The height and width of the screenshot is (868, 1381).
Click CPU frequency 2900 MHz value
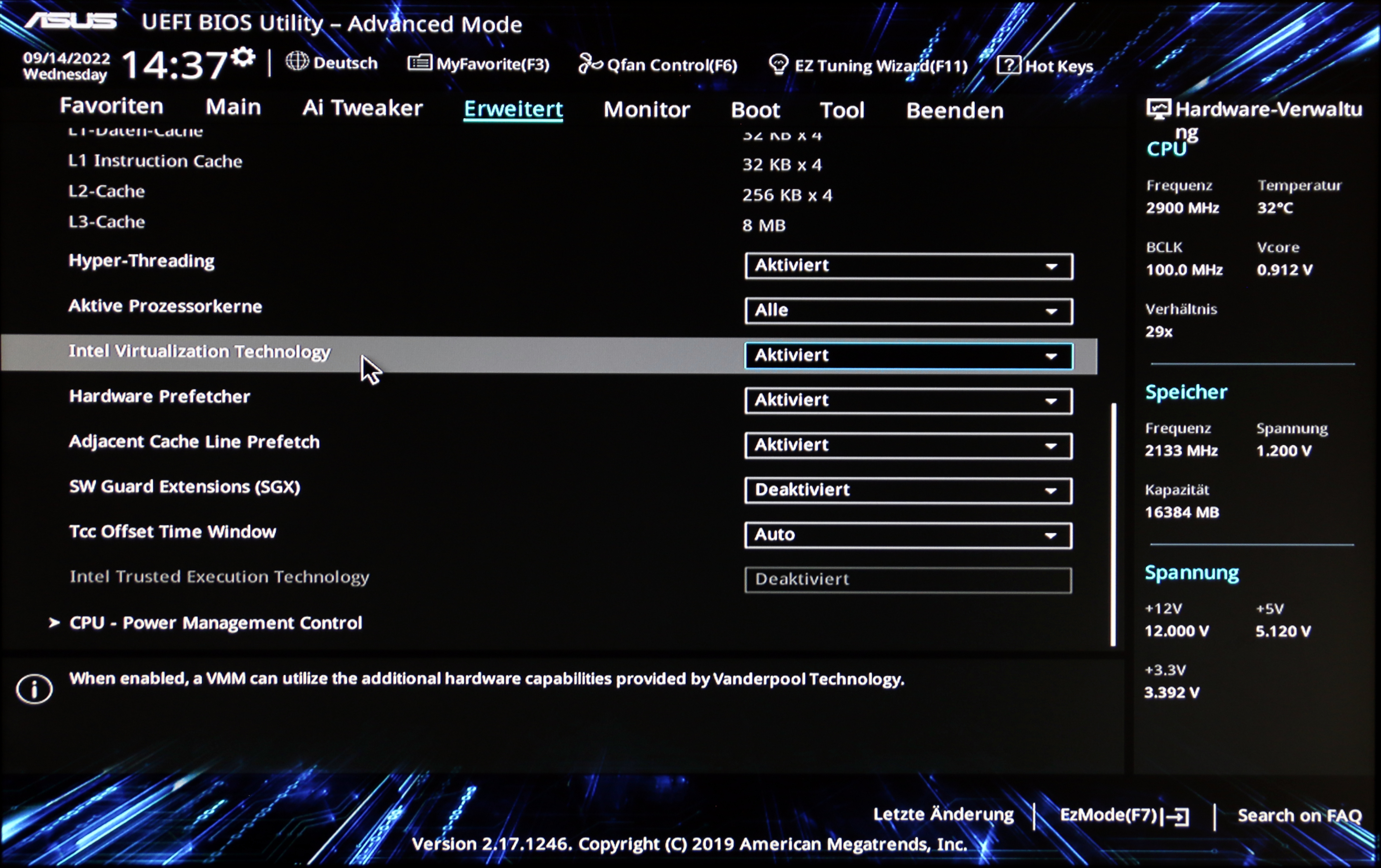(x=1183, y=208)
